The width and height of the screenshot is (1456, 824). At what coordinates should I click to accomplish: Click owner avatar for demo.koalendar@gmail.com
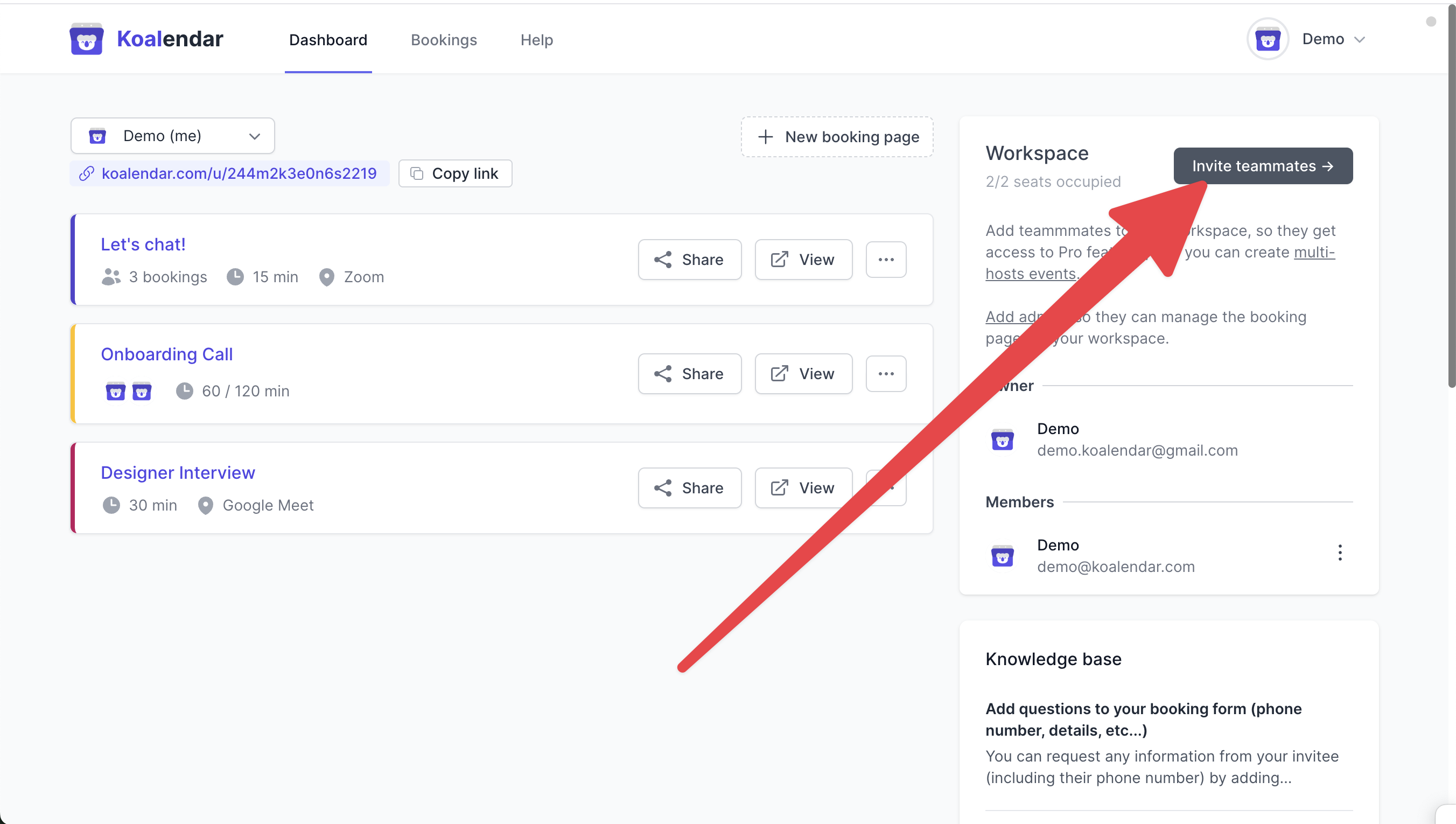click(1002, 439)
